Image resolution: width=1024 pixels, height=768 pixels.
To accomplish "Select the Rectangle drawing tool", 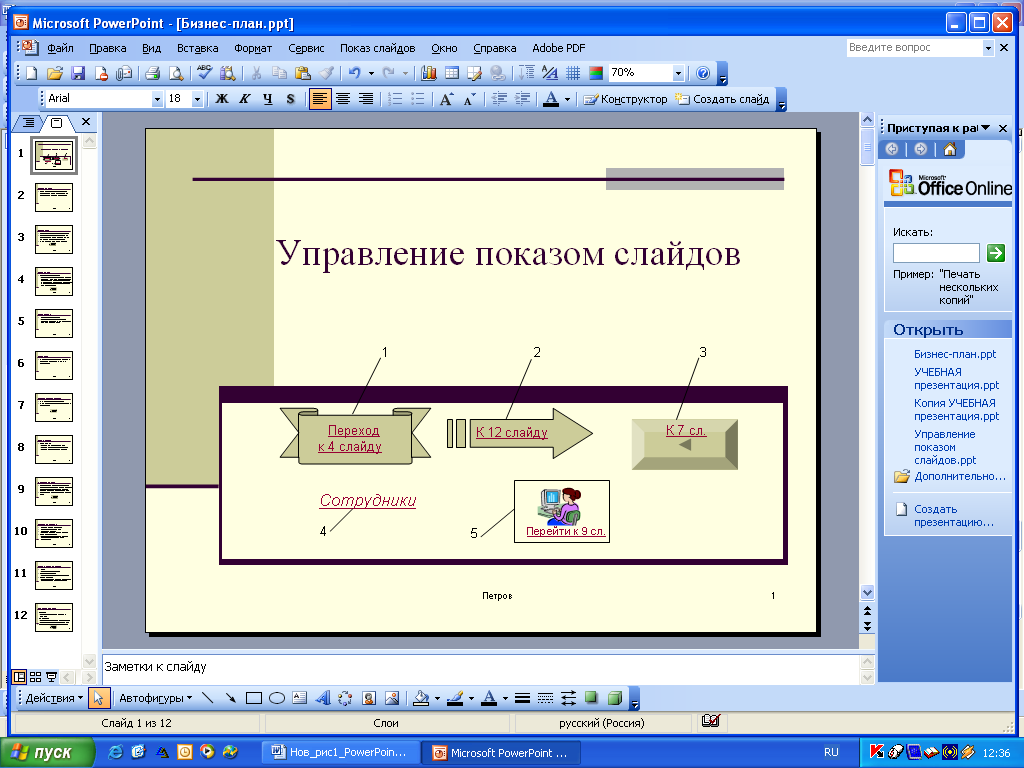I will 254,698.
